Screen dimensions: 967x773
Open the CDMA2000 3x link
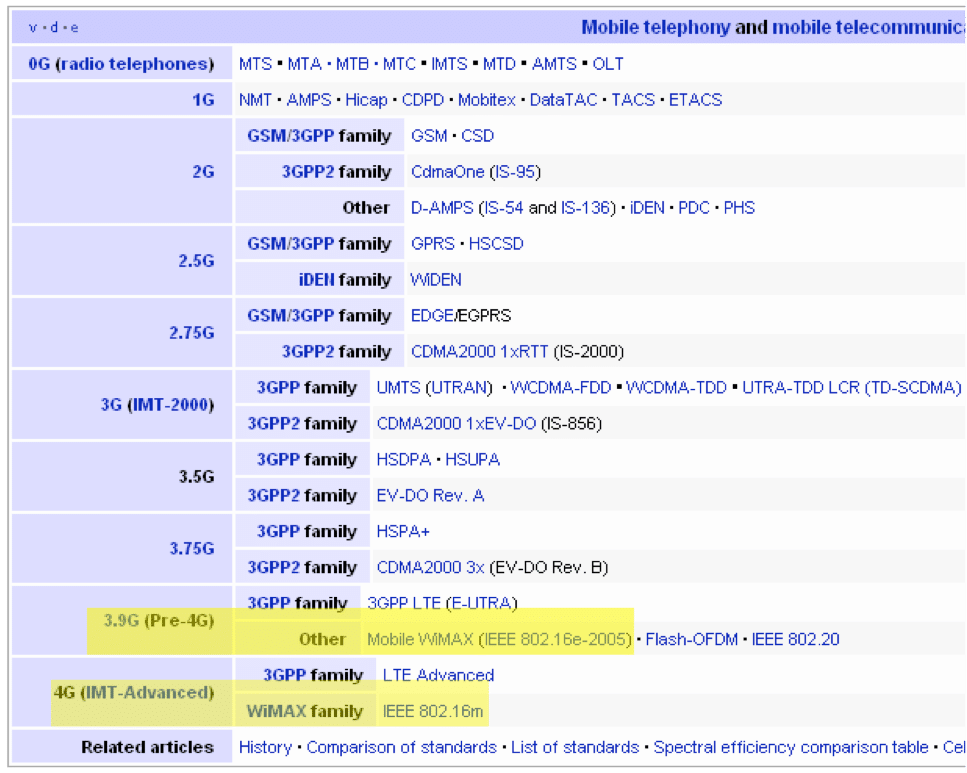click(430, 567)
